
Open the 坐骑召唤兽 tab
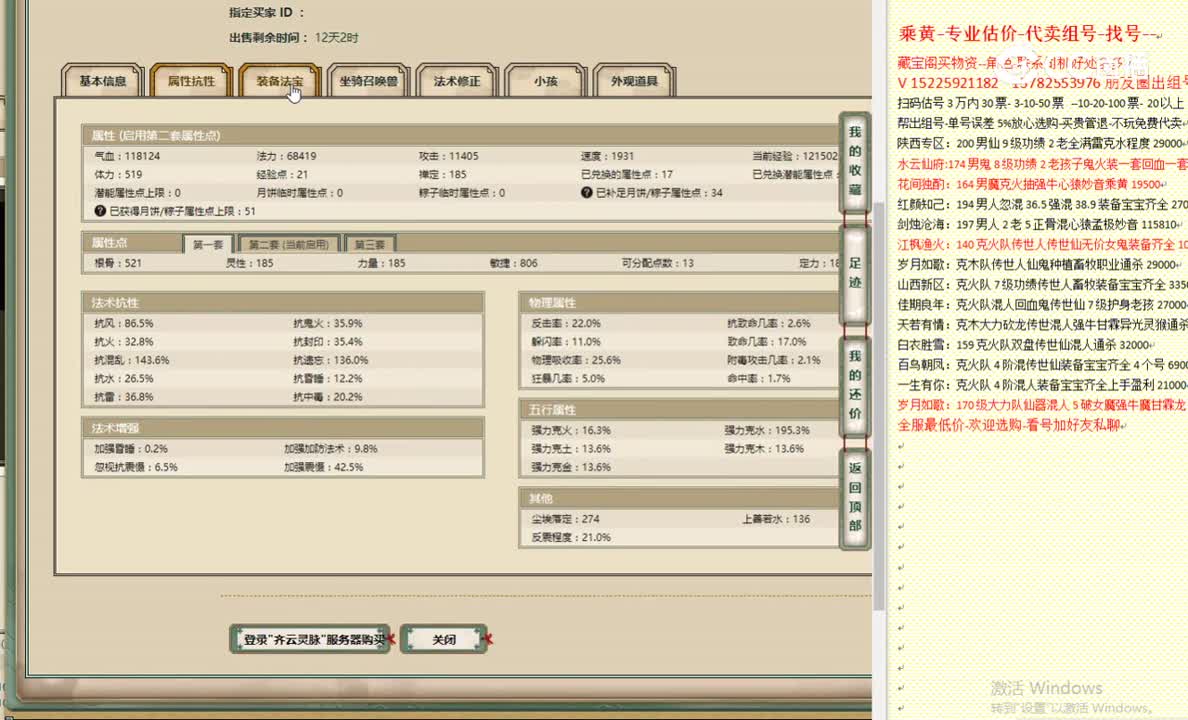(368, 80)
